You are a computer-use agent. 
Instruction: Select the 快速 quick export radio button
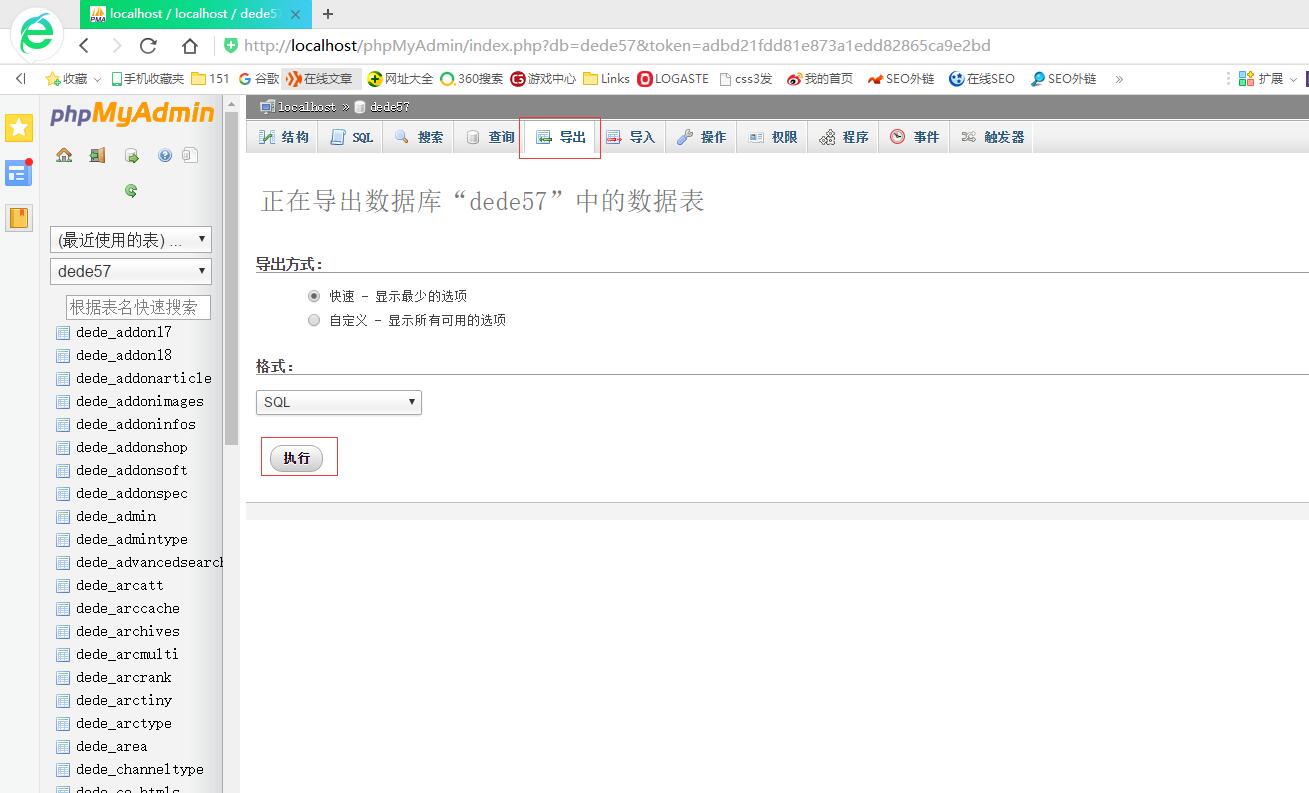(x=314, y=296)
